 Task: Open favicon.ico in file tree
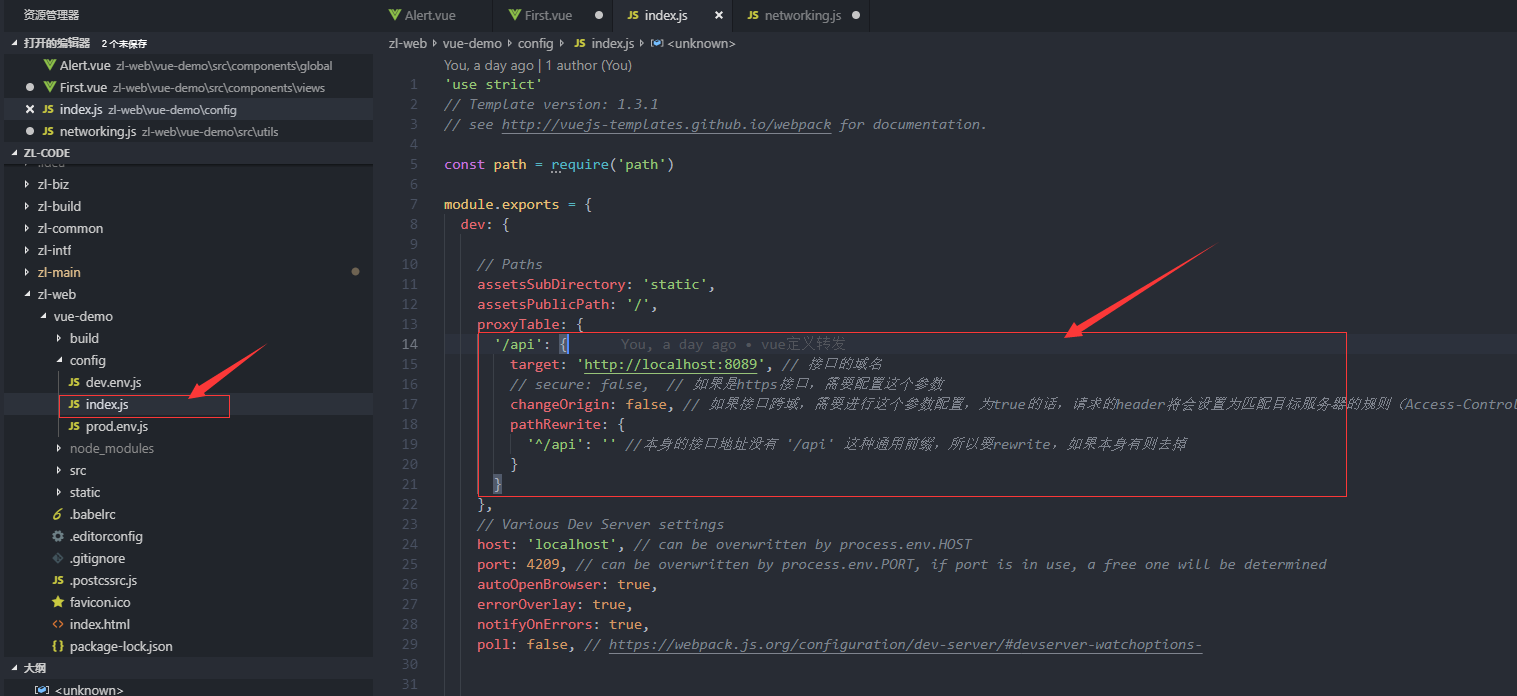click(100, 602)
